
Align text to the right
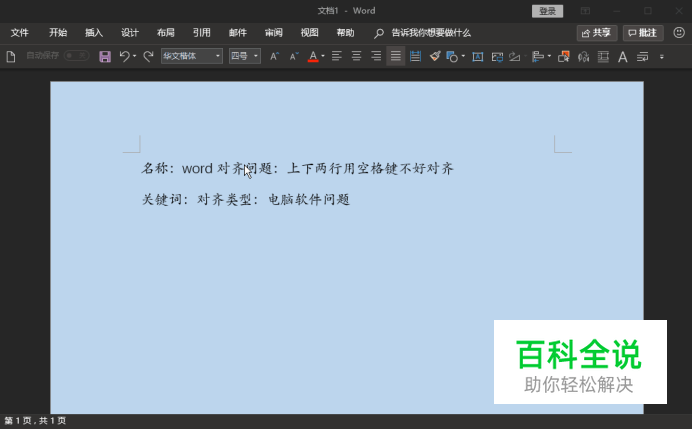(376, 56)
